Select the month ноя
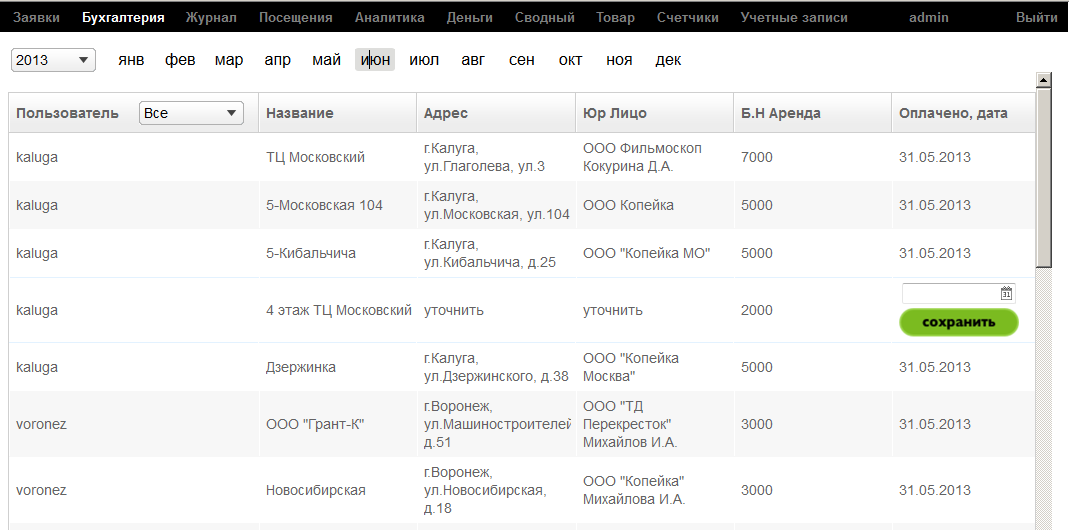Screen dimensions: 1069x530 619,60
